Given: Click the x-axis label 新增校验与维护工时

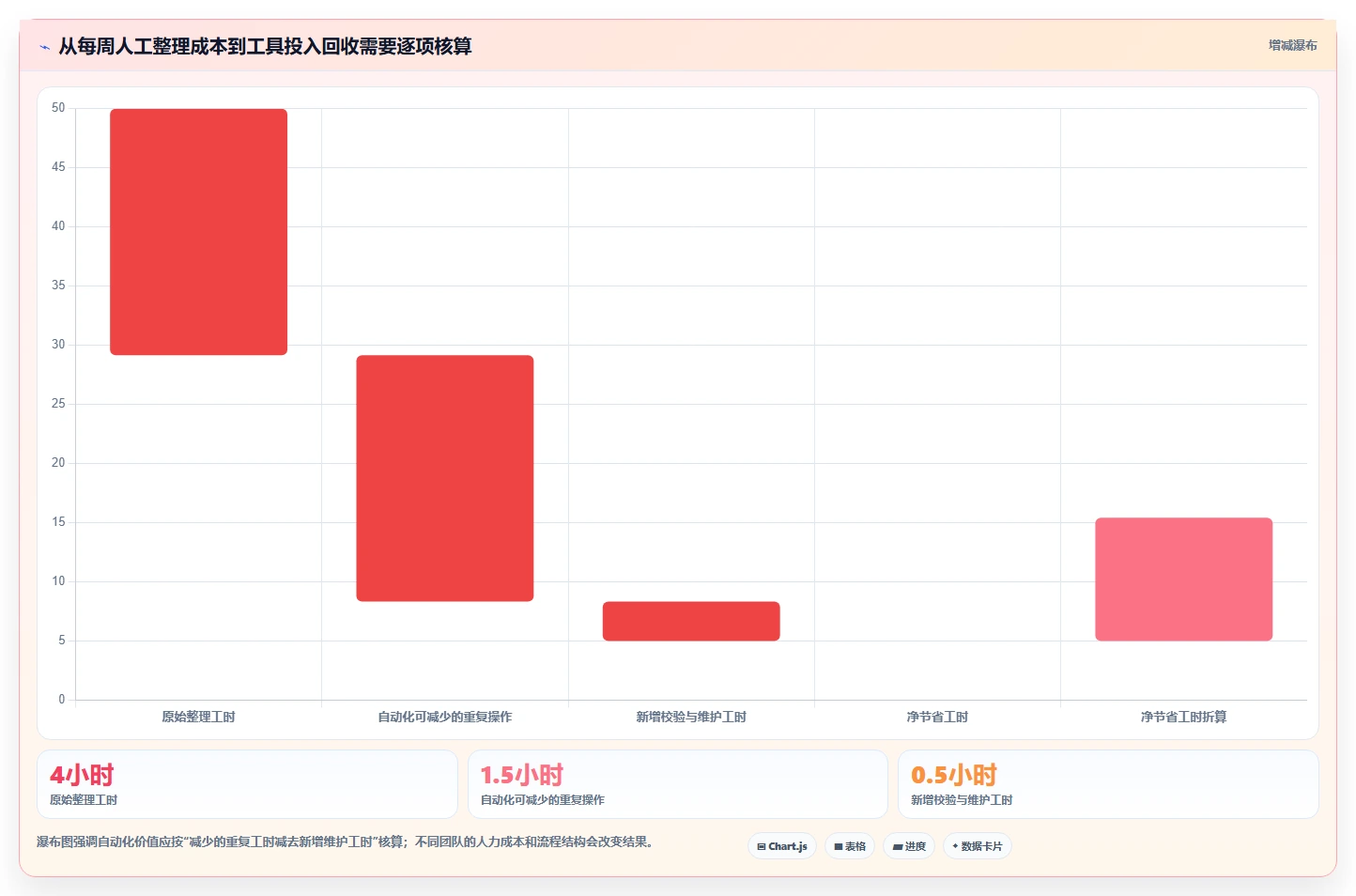Looking at the screenshot, I should coord(691,717).
